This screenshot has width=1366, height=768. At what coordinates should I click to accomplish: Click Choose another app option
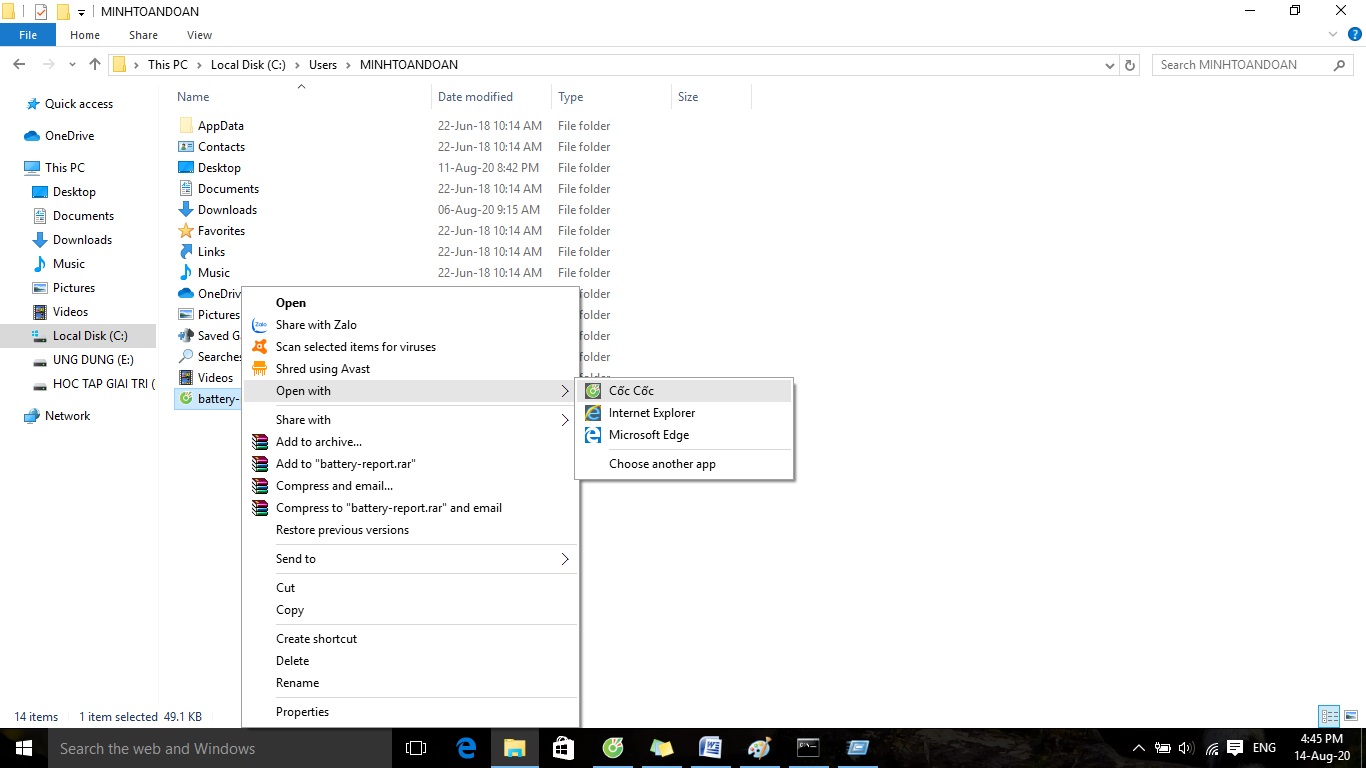[x=662, y=464]
